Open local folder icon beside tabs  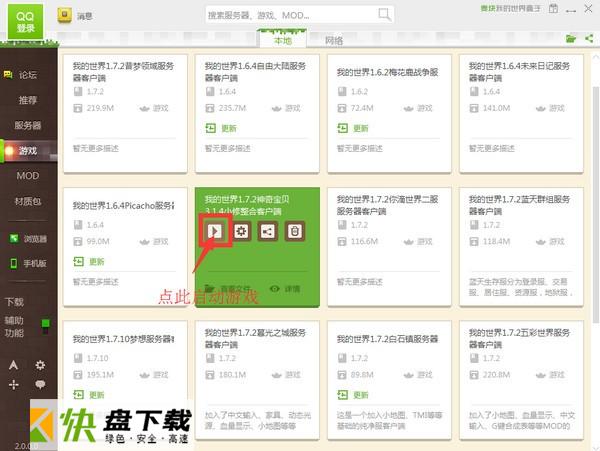click(571, 38)
